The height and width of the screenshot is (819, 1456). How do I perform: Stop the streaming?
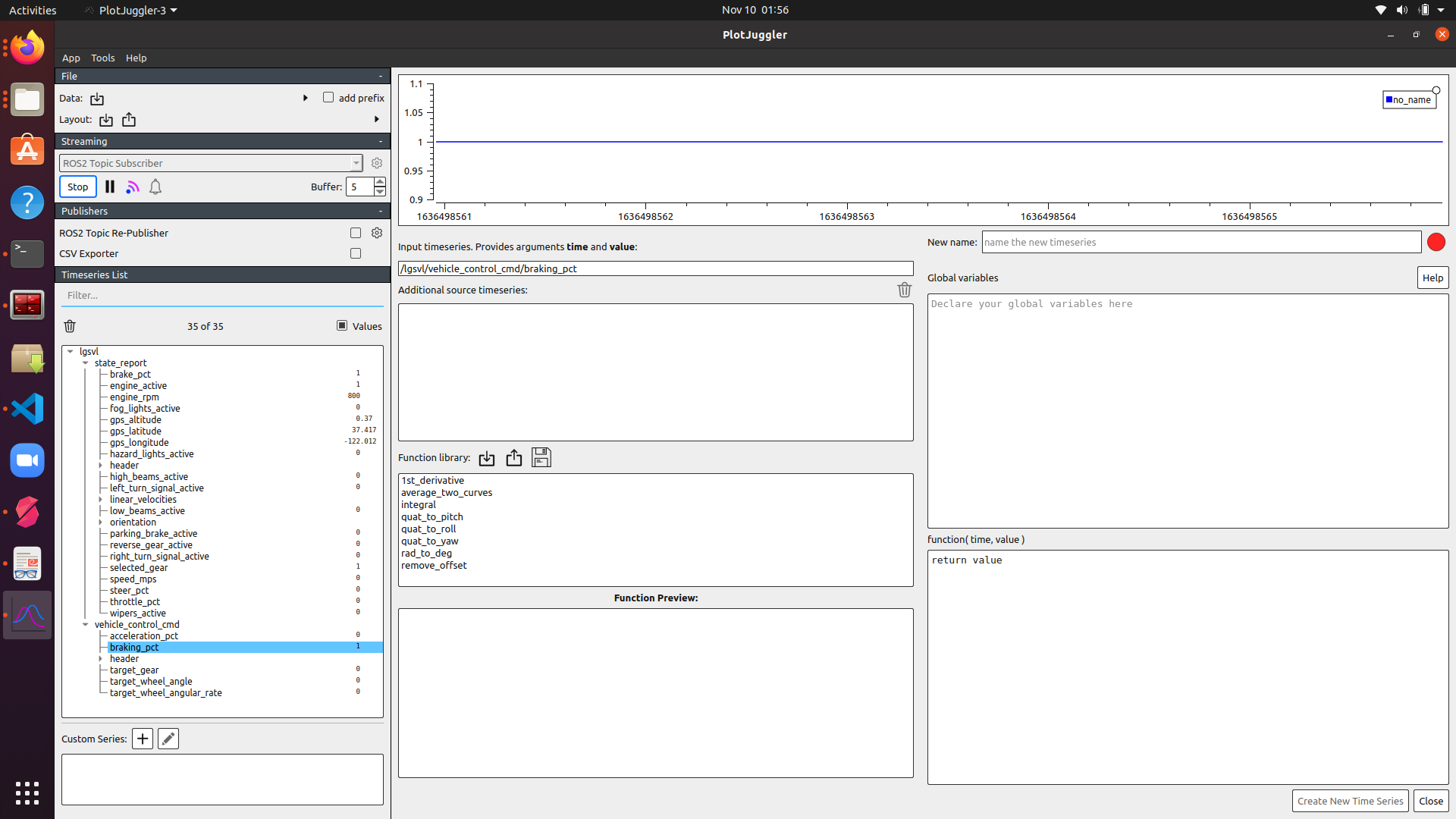(78, 187)
